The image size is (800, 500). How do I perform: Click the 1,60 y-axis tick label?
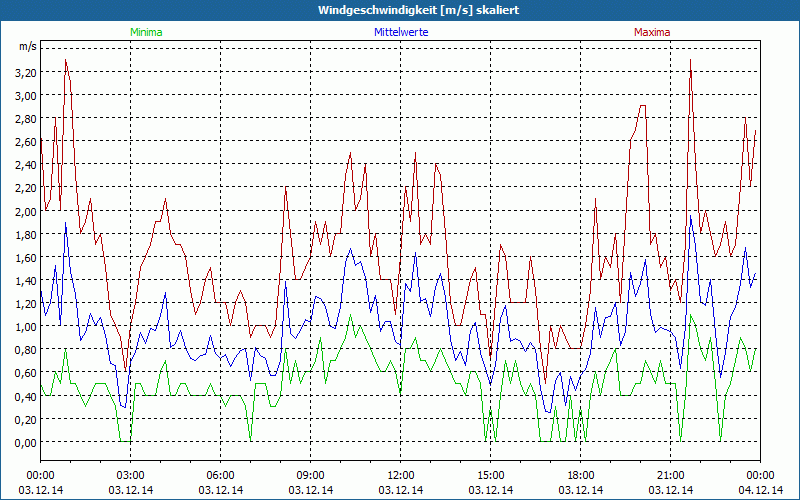[x=25, y=258]
